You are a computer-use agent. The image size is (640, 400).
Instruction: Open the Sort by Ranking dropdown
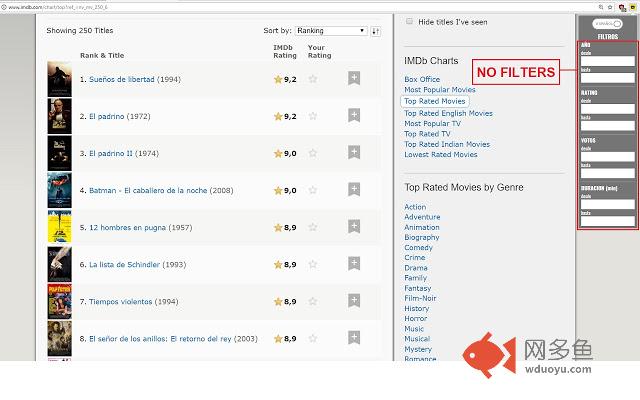pos(331,31)
